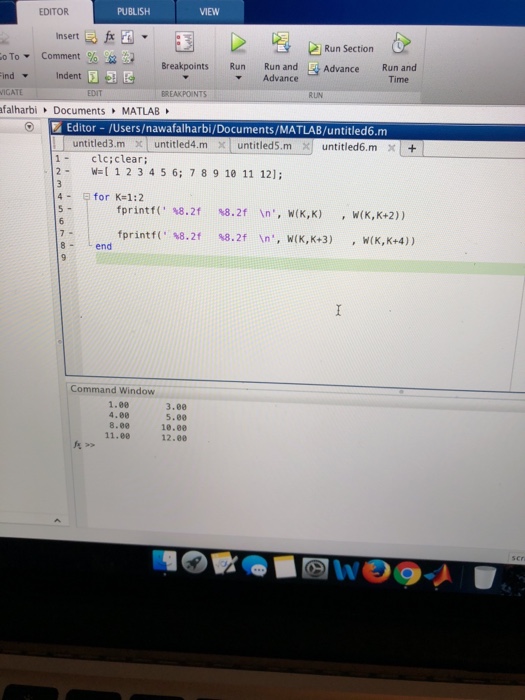
Task: Open Messages in the Dock
Action: tap(254, 567)
